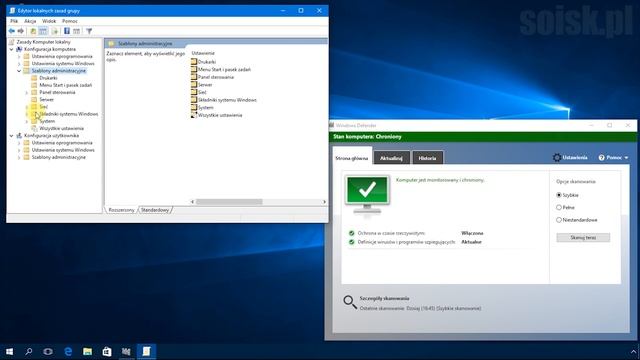Show hidden icons chevron in system tray
The image size is (640, 360).
pos(633,351)
